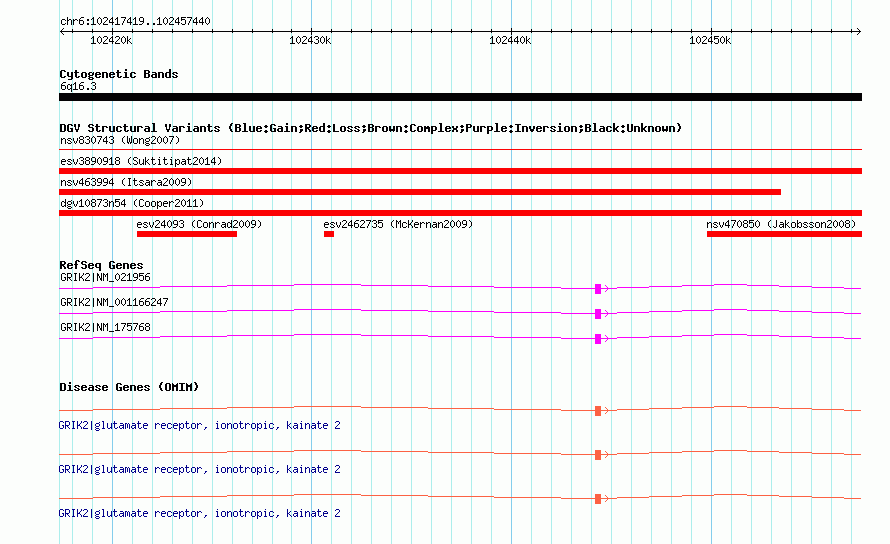The height and width of the screenshot is (544, 890).
Task: Open variant esv3890918 (Suktitipat2014) label
Action: pos(141,161)
